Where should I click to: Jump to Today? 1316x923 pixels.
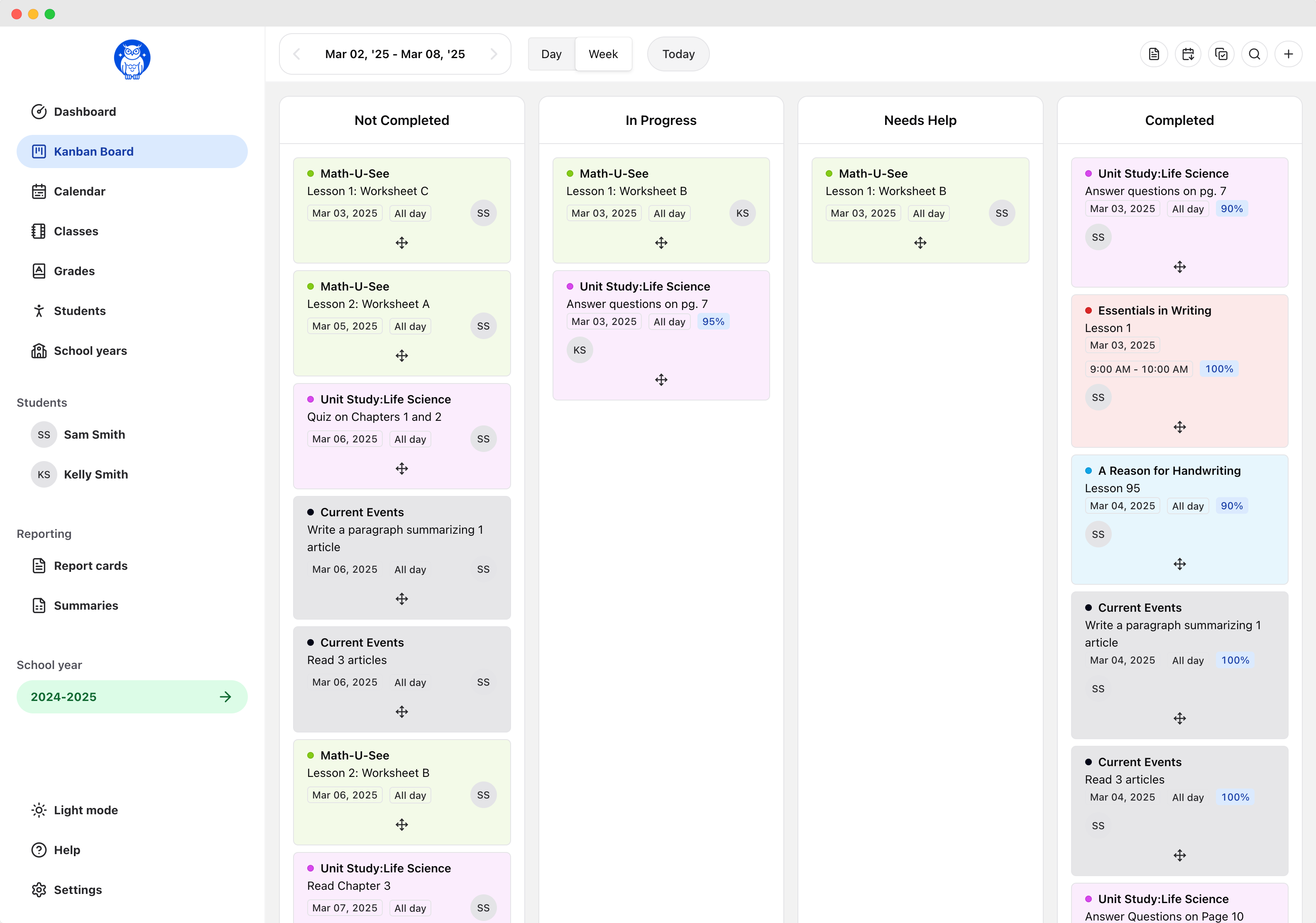coord(678,54)
